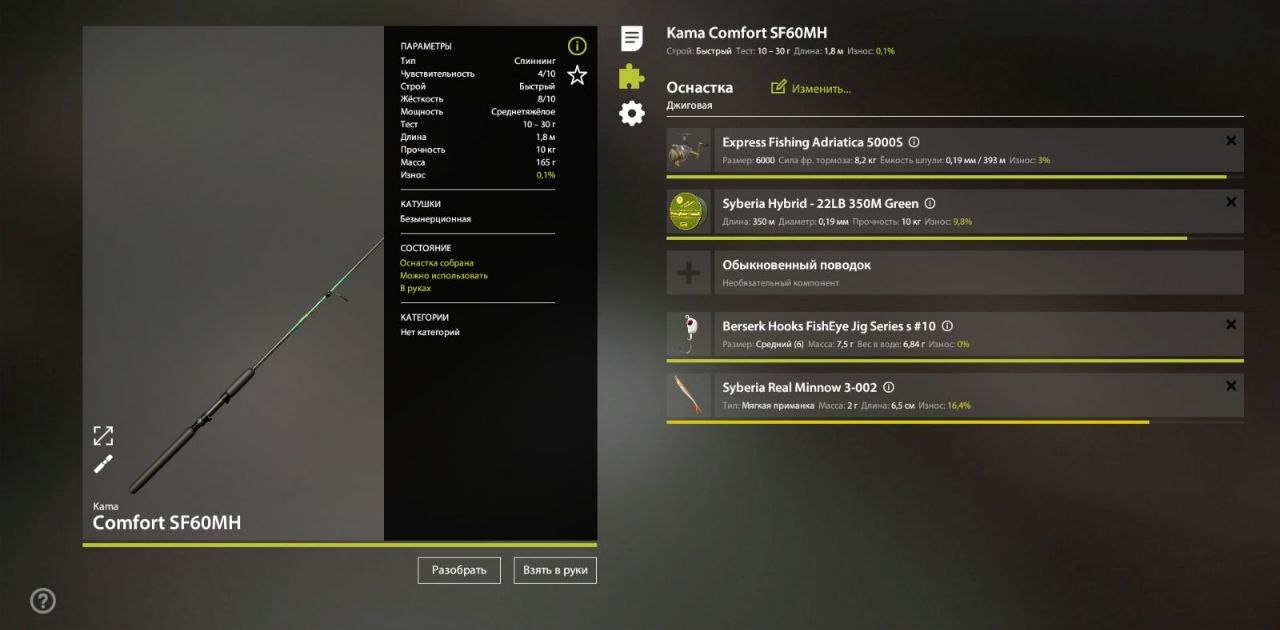The image size is (1280, 630).
Task: Show info for Syberia Real Minnow 3-002
Action: (889, 387)
